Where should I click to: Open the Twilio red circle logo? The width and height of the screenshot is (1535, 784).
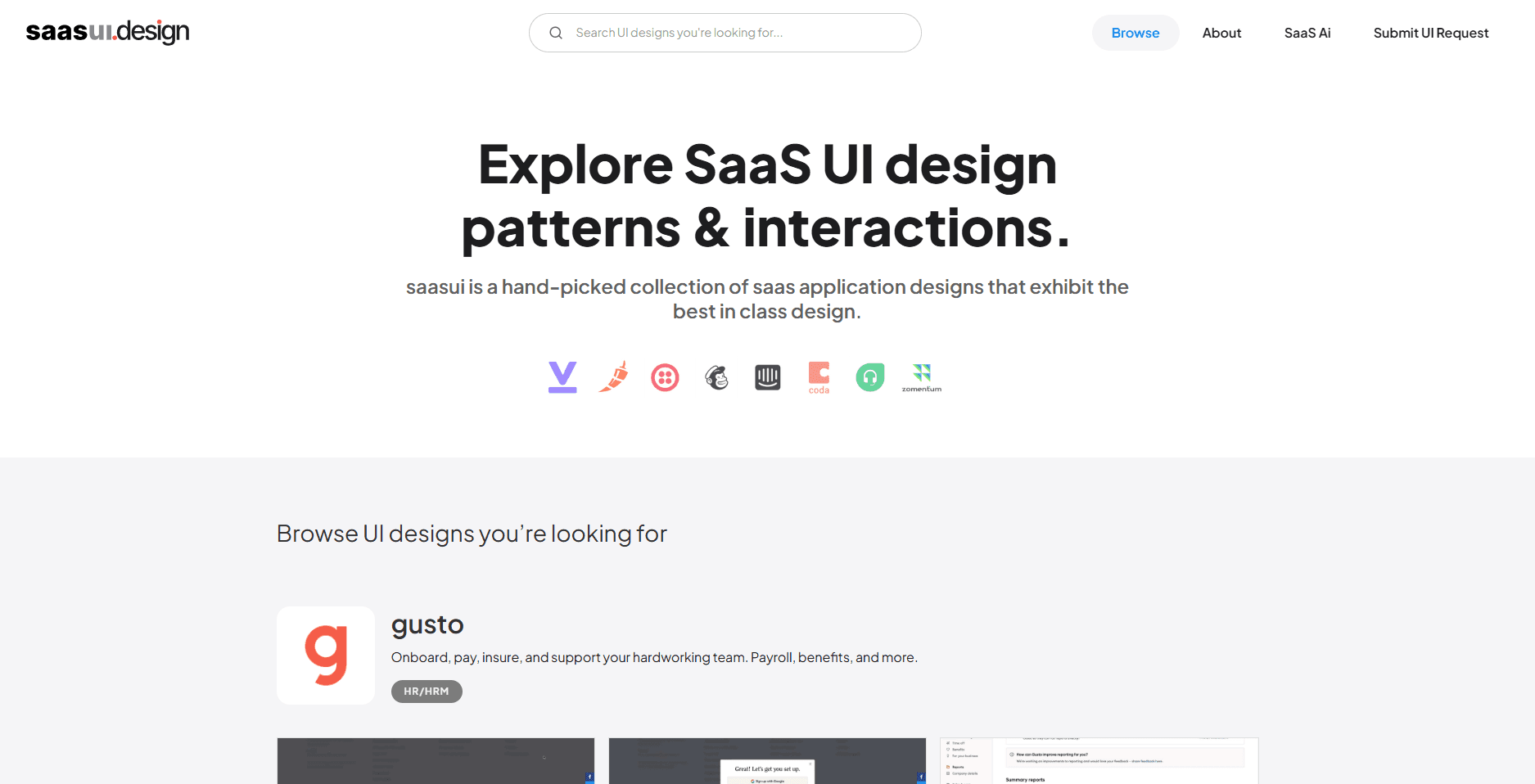pos(665,377)
